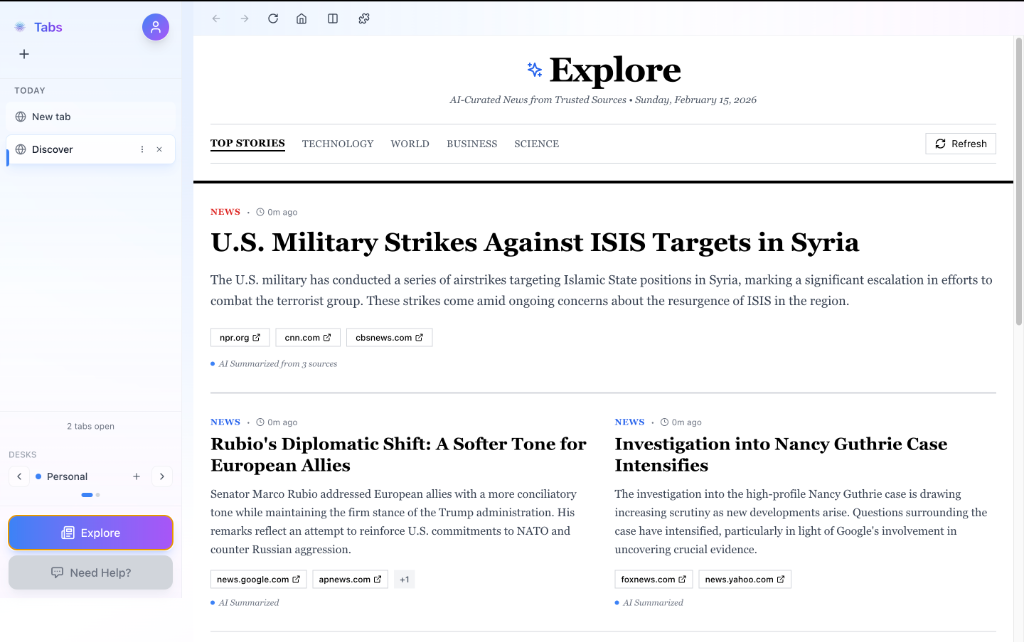Click the user profile avatar icon
The width and height of the screenshot is (1024, 642).
click(x=155, y=27)
